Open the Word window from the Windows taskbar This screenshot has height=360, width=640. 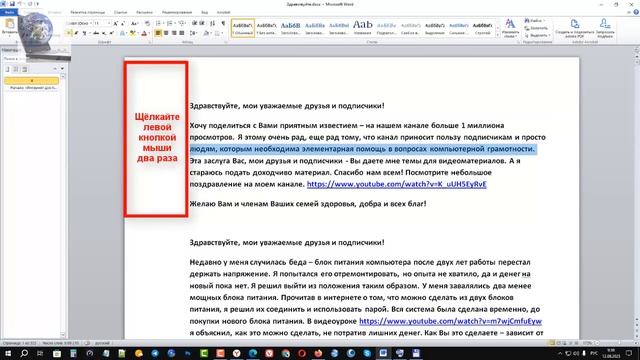click(383, 353)
